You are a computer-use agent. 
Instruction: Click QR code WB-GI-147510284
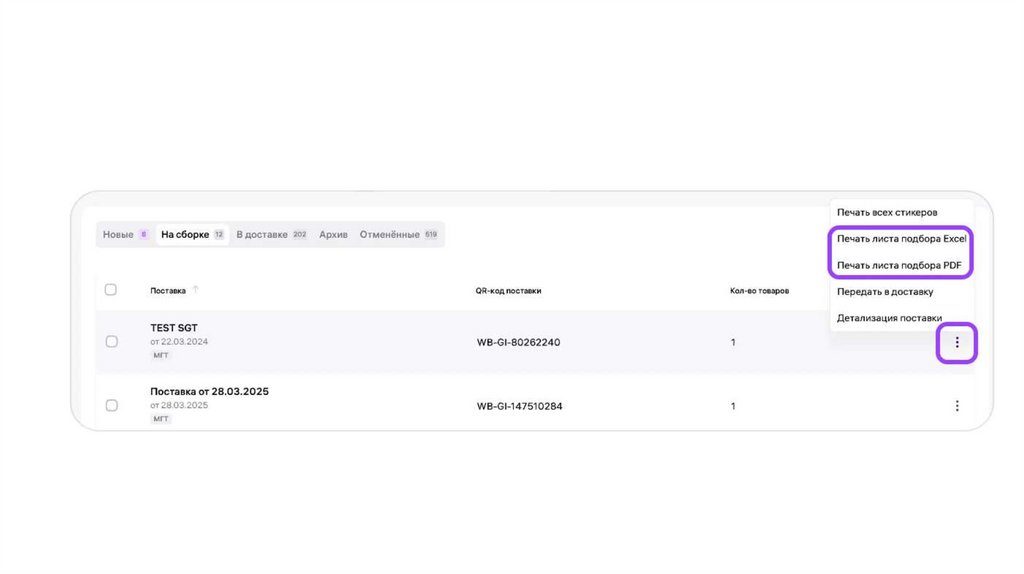point(520,406)
